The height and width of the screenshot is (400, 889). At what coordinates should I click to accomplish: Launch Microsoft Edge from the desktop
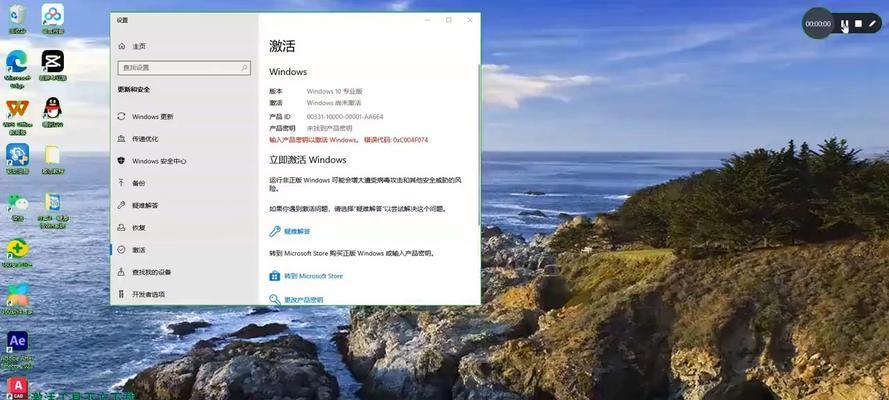[17, 69]
